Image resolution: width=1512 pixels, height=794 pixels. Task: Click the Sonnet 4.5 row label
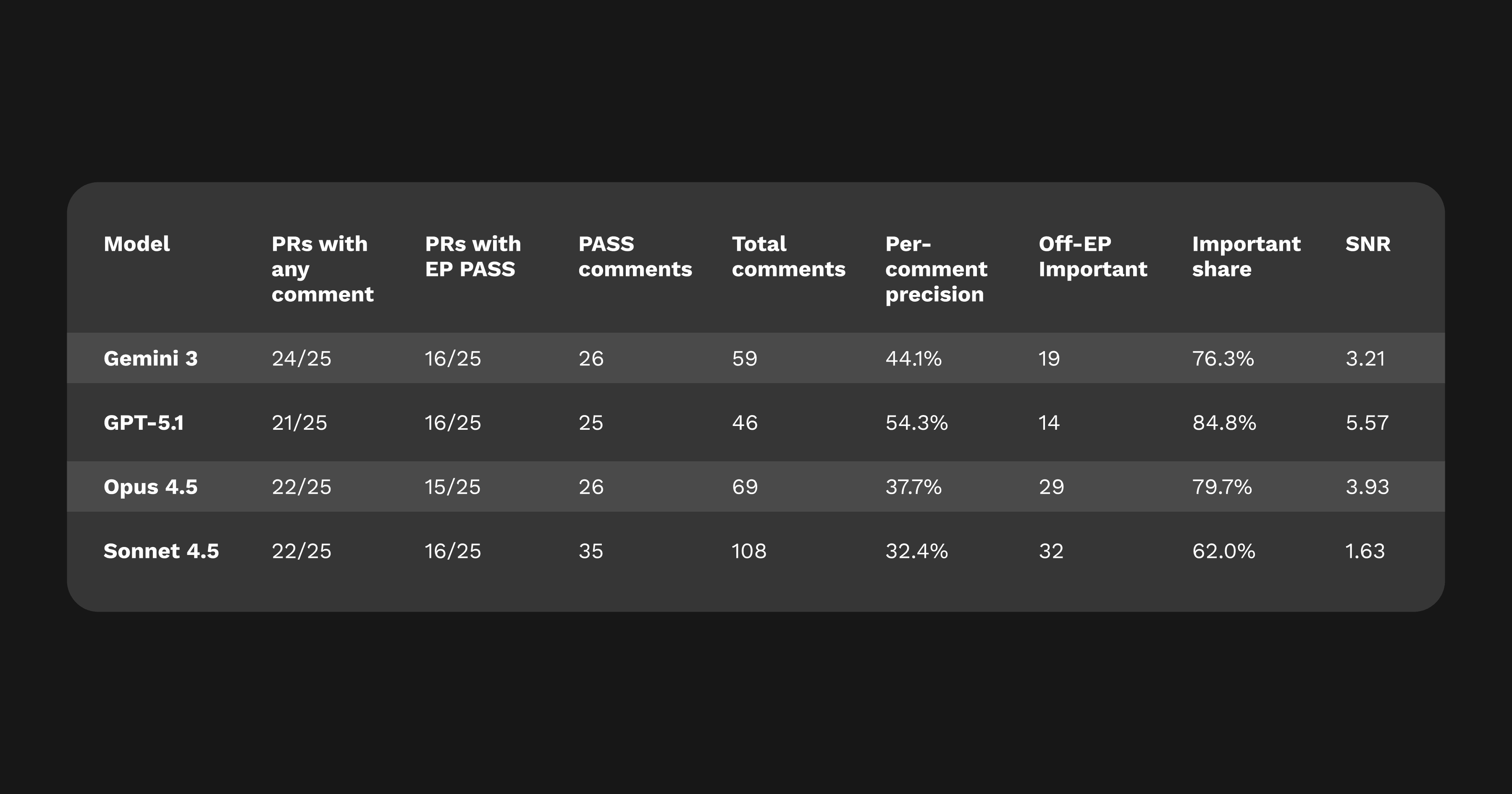[x=161, y=551]
